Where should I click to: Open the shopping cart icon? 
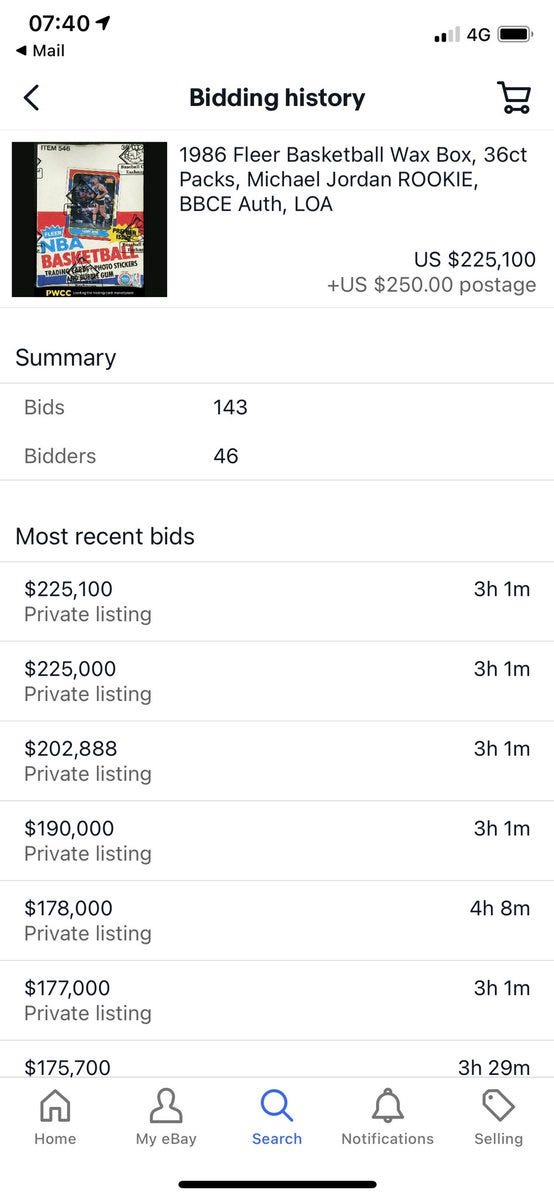pyautogui.click(x=514, y=97)
